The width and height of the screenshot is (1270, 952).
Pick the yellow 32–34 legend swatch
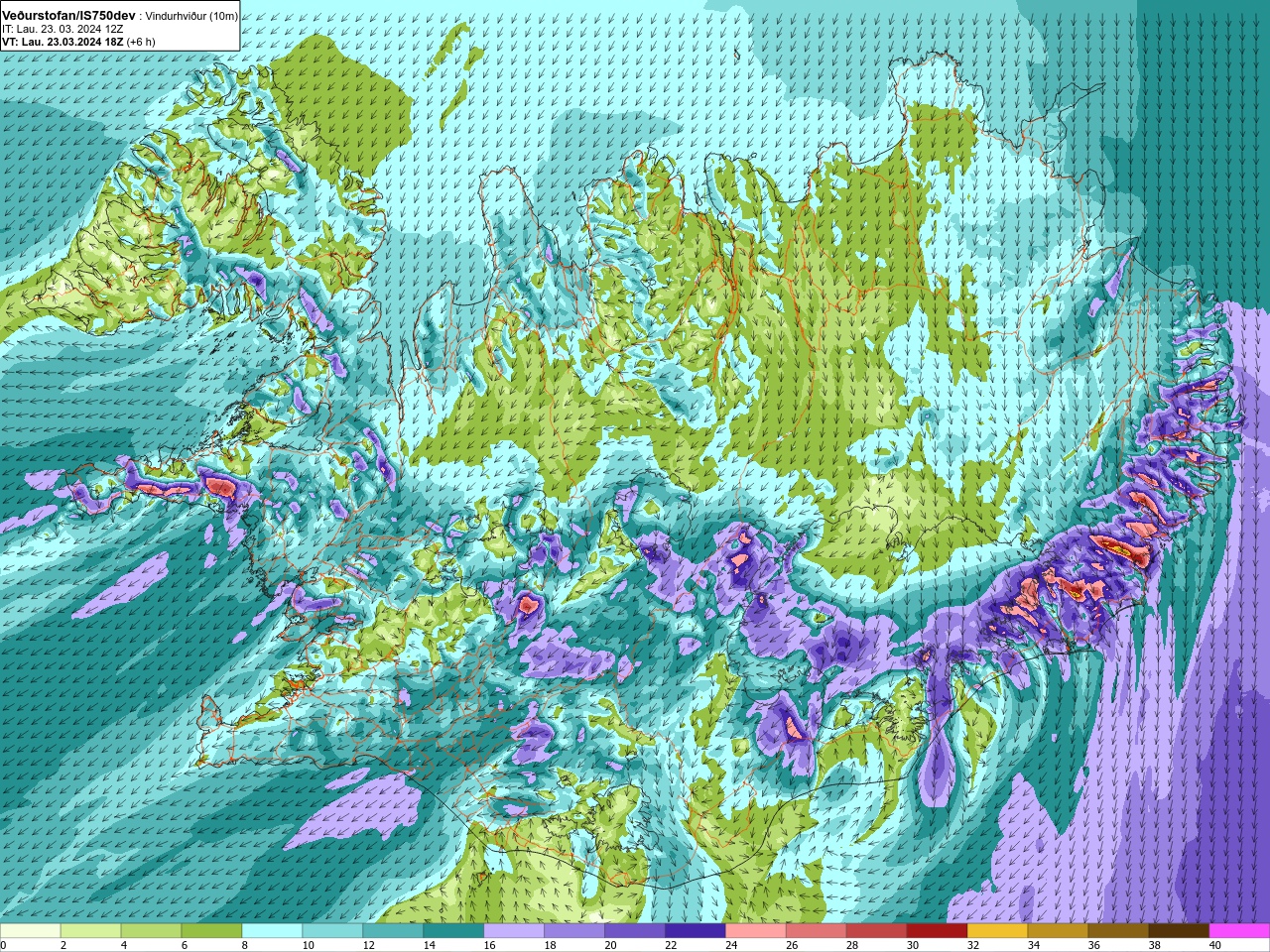pyautogui.click(x=998, y=931)
